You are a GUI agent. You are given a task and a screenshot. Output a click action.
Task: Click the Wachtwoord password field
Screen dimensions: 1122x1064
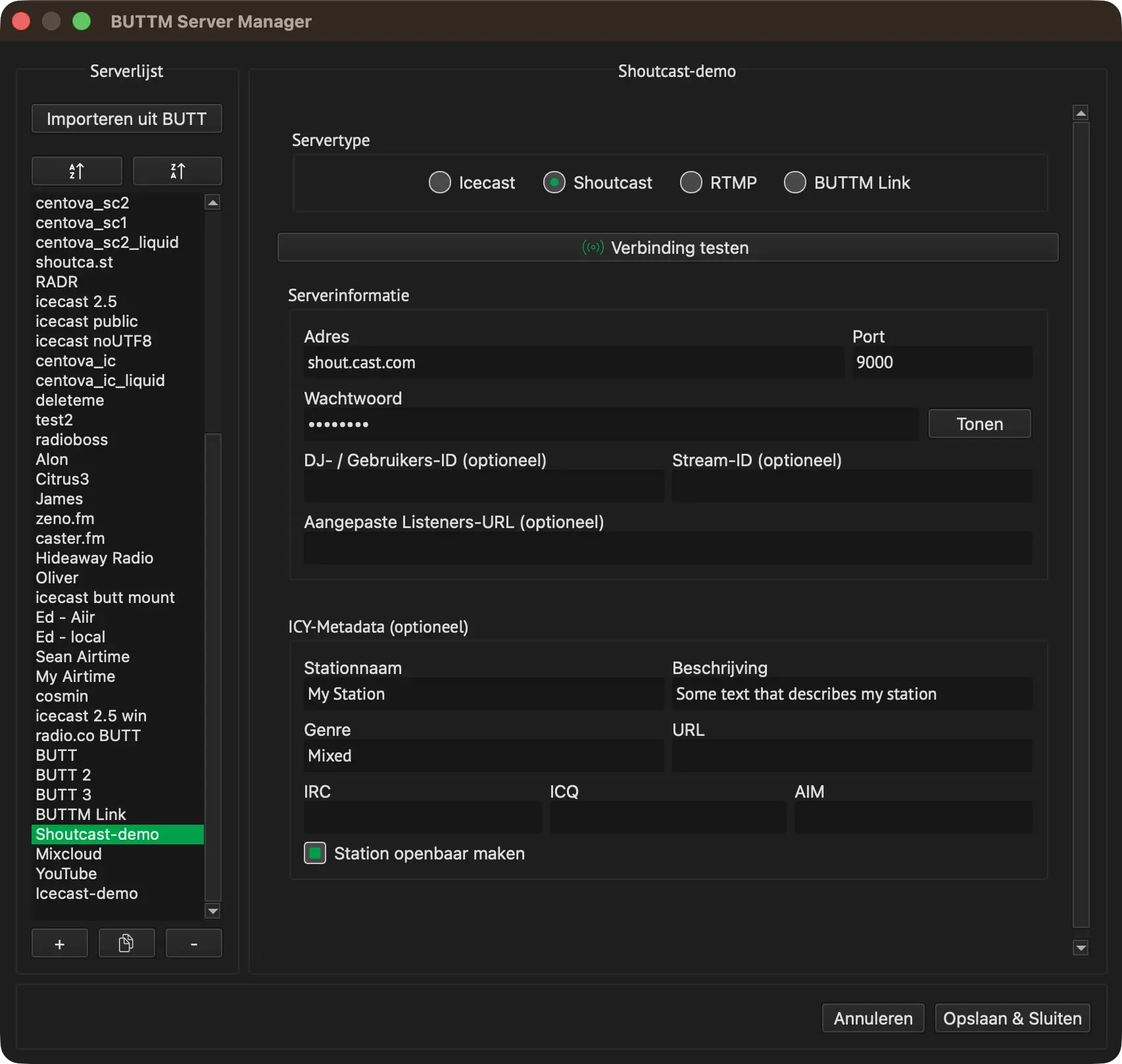(611, 424)
